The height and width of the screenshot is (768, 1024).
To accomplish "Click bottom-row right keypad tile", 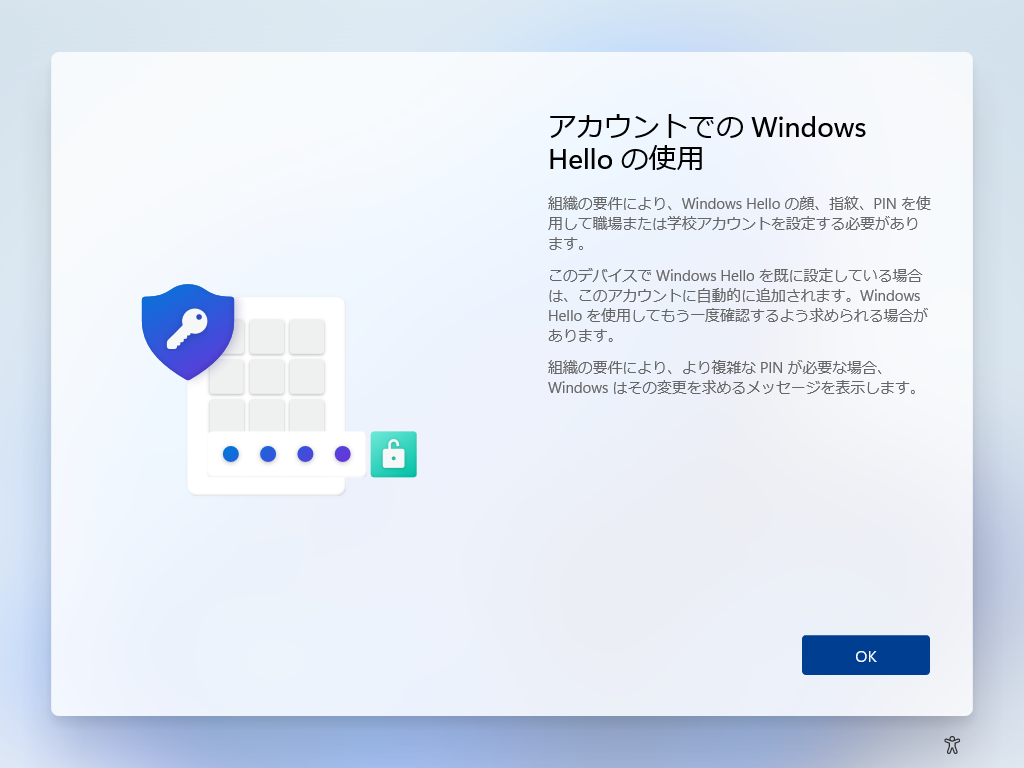I will [307, 415].
